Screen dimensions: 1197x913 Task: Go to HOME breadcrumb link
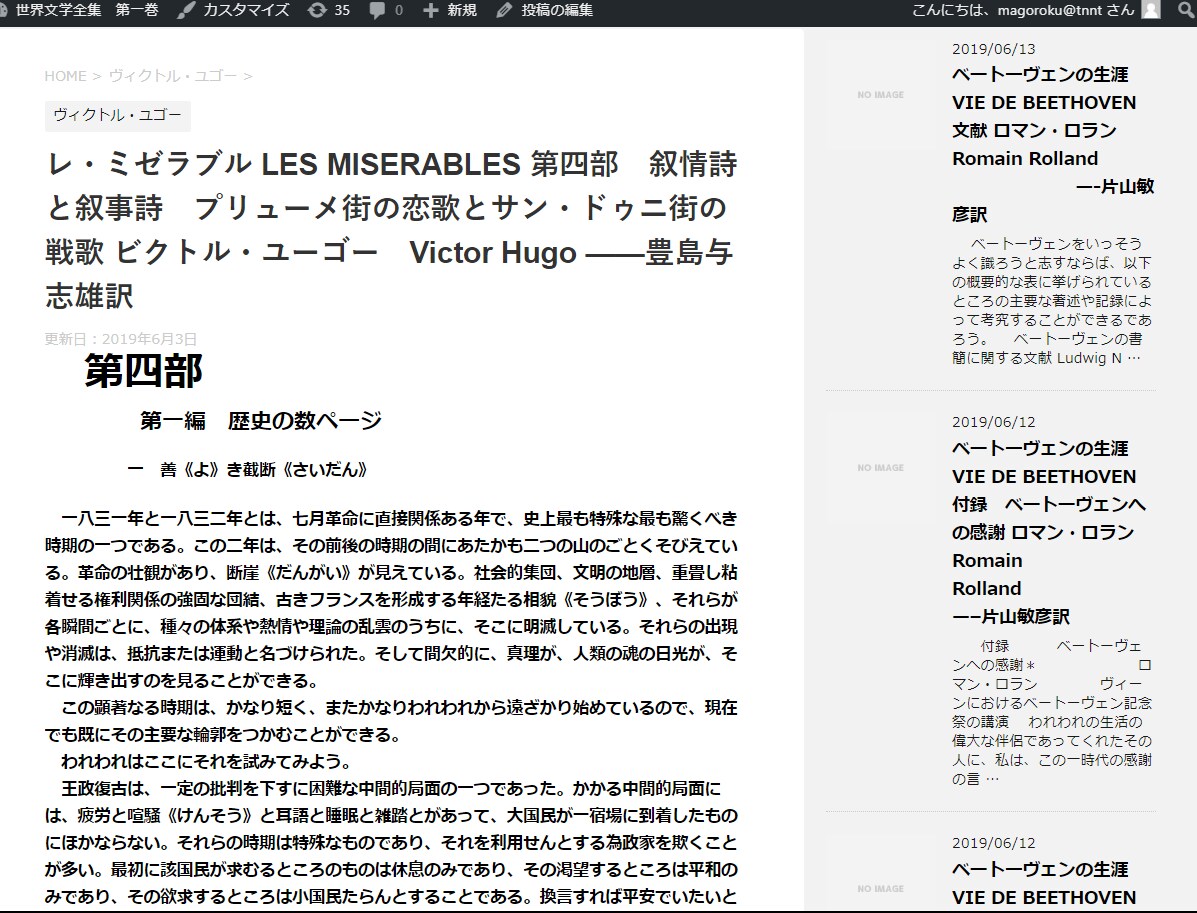tap(66, 76)
